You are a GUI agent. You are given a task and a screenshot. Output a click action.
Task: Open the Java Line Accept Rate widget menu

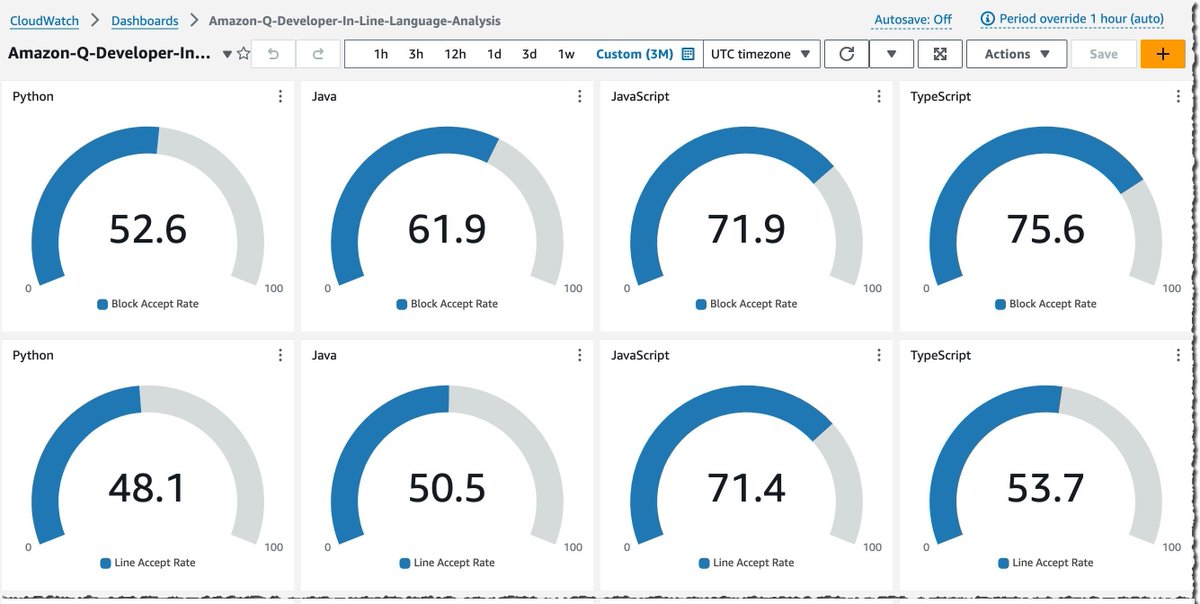(579, 355)
